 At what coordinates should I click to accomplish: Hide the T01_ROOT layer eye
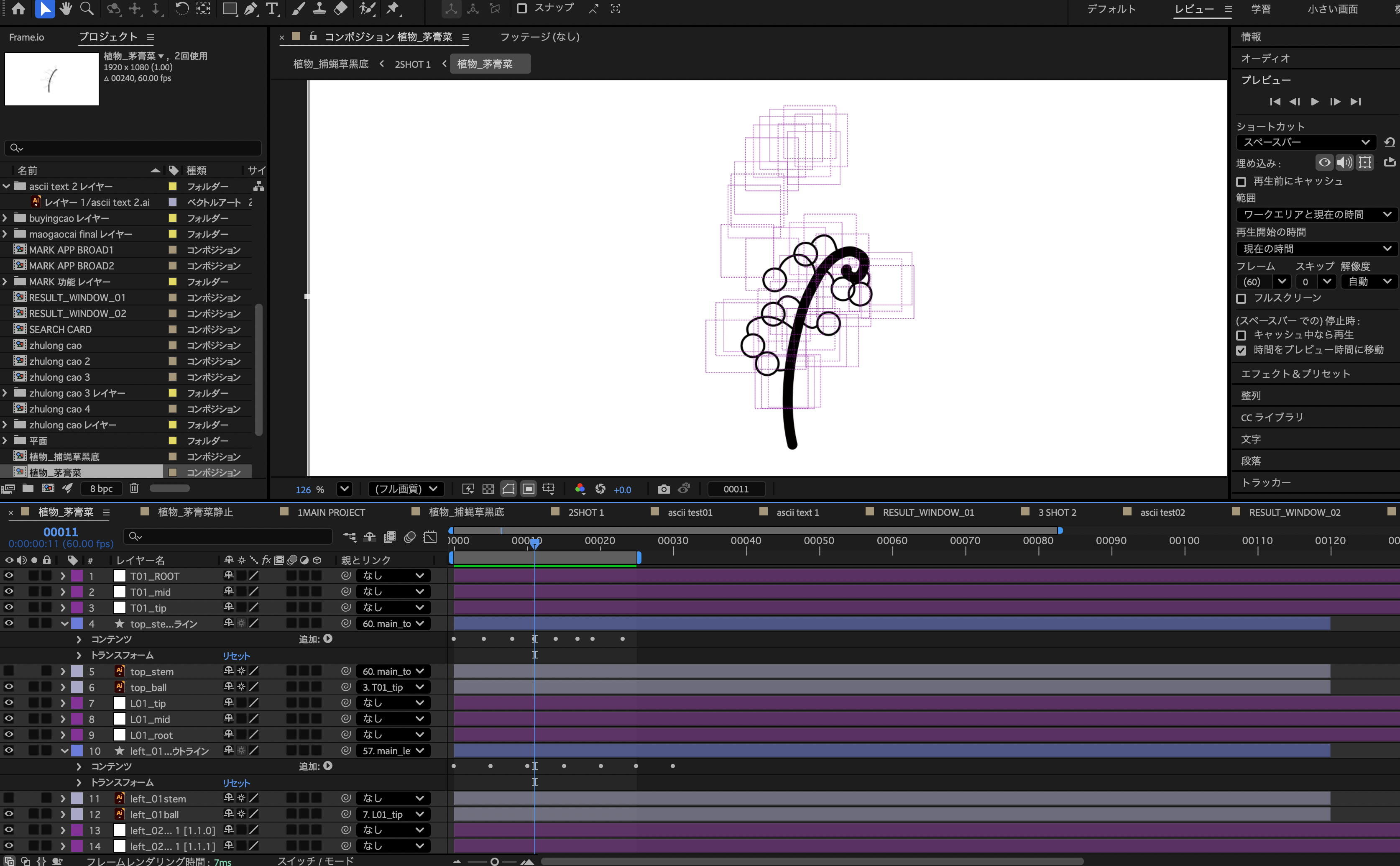pyautogui.click(x=9, y=576)
